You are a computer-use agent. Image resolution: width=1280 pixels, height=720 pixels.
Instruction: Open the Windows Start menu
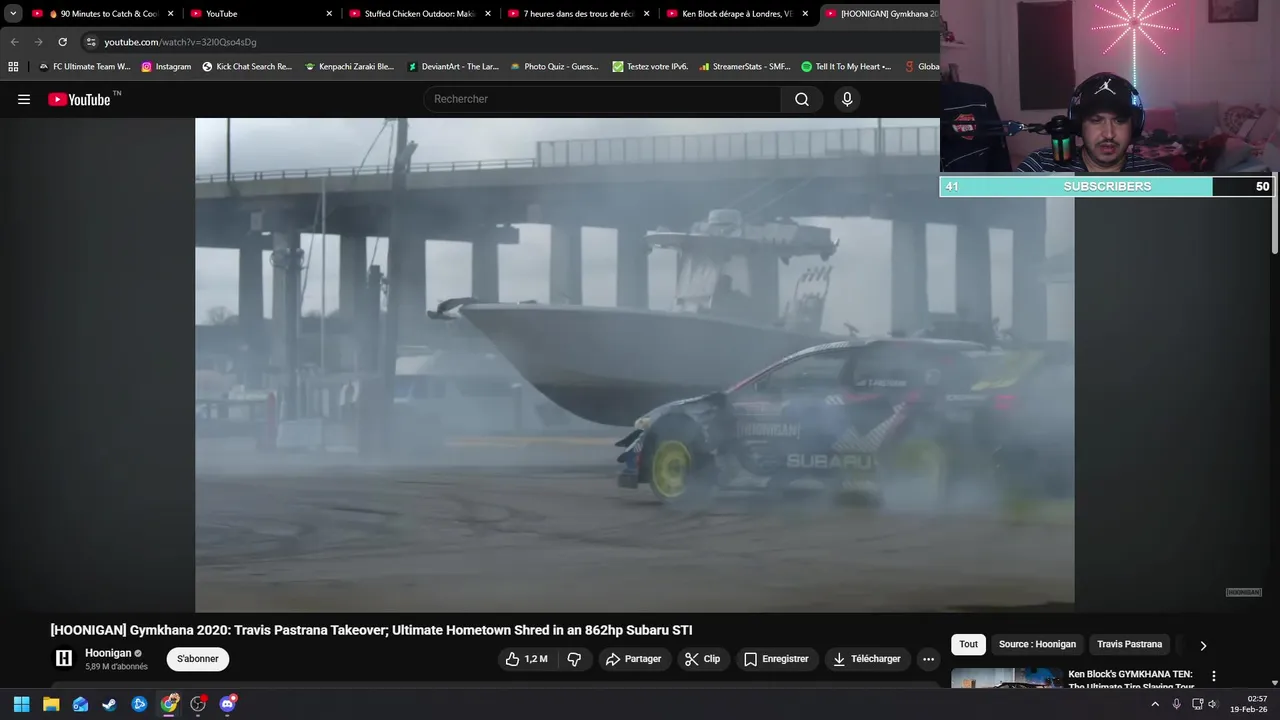(21, 704)
